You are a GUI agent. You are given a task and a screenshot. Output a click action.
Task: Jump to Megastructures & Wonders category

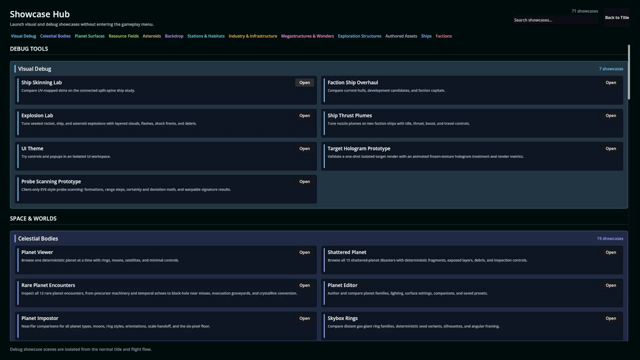[x=307, y=36]
